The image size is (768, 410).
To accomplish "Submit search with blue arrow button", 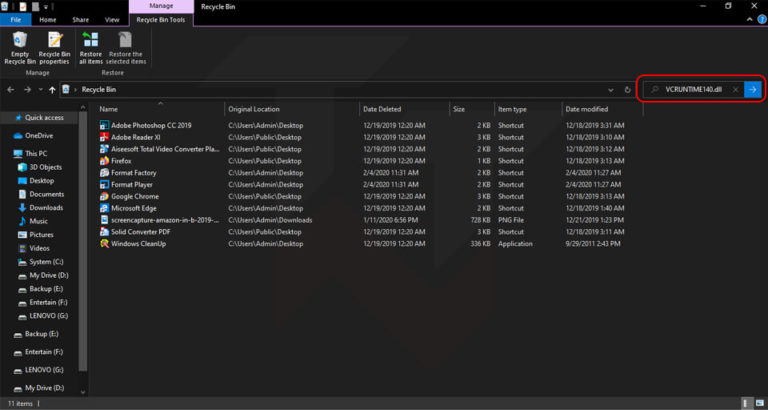I will [x=753, y=90].
